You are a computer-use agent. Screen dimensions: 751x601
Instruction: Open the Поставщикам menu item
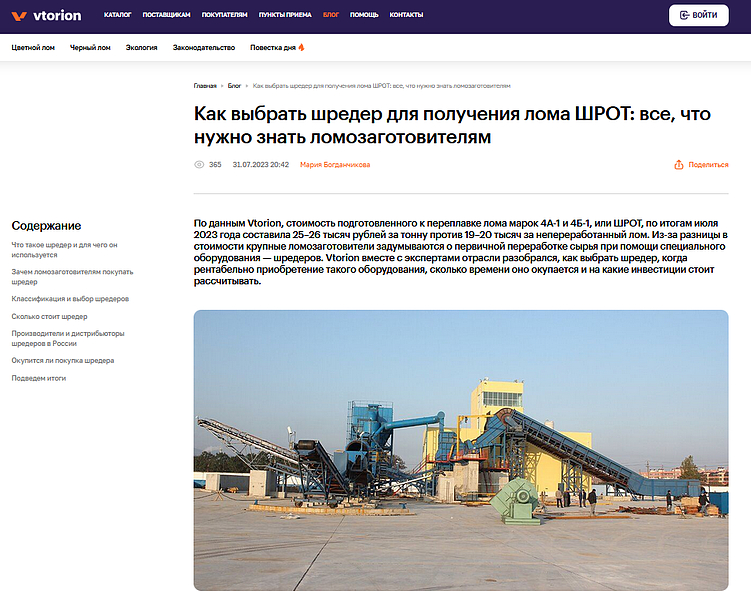tap(166, 15)
